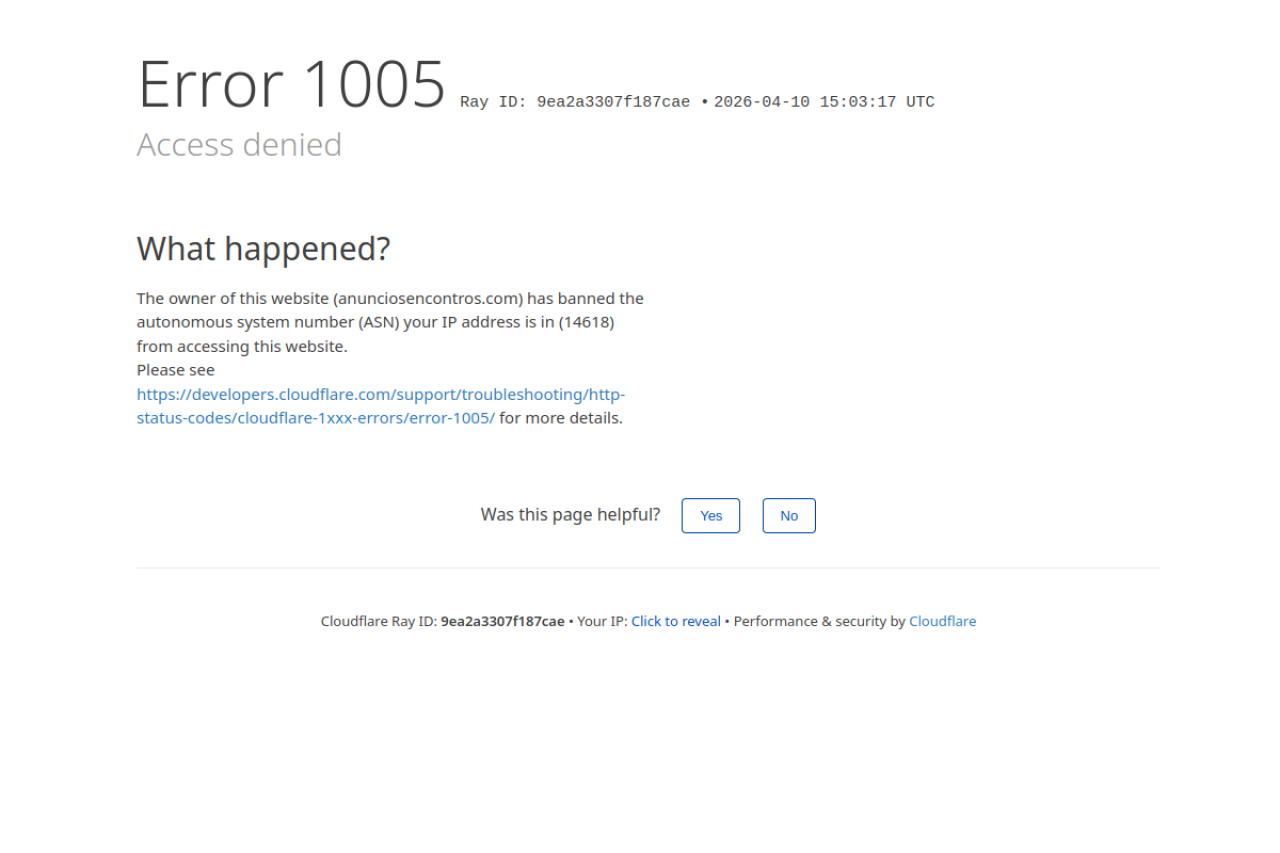Click the Ray ID beside the error title
The height and width of the screenshot is (853, 1280).
click(x=575, y=102)
